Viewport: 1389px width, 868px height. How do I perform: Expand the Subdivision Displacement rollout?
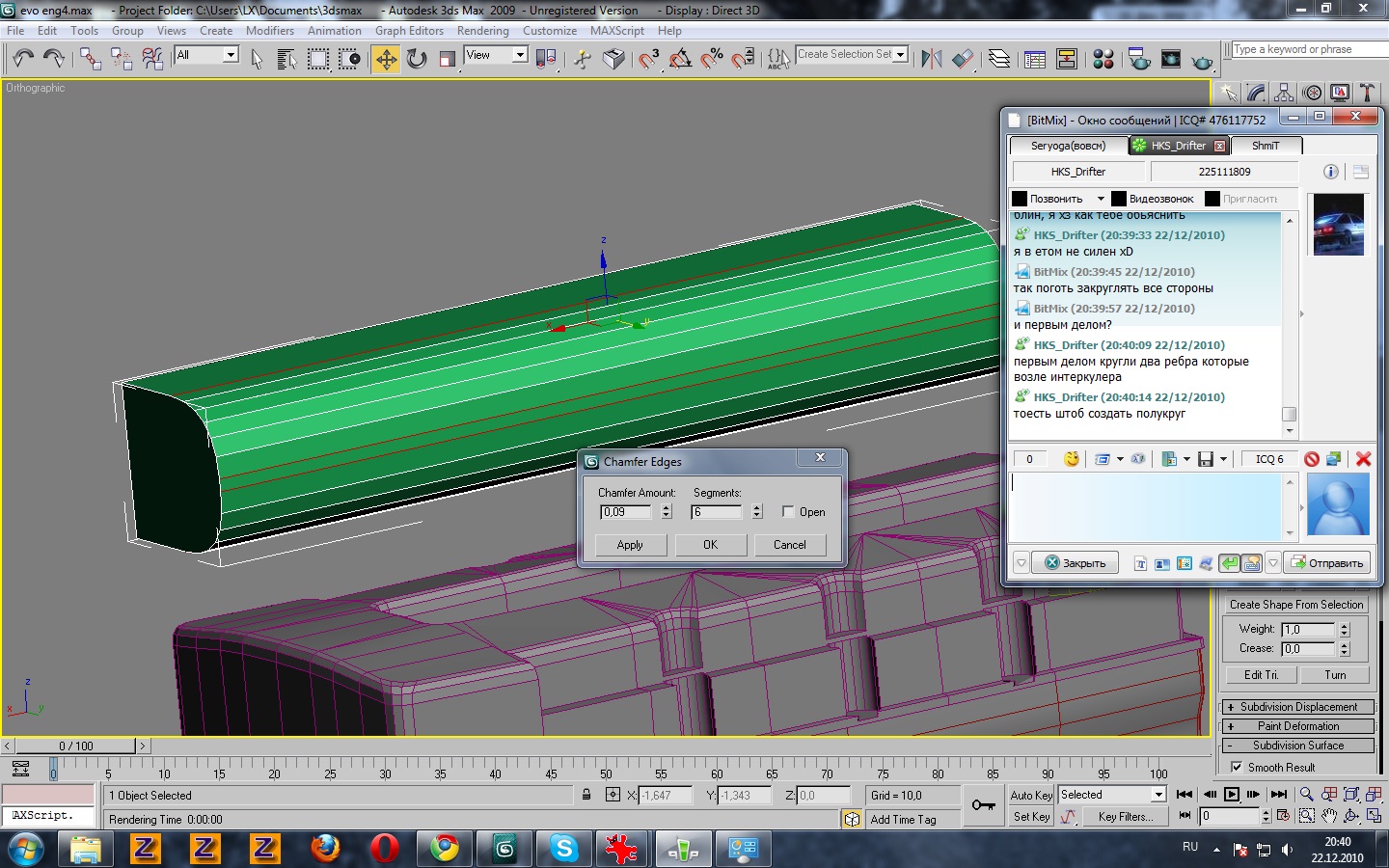pos(1297,707)
